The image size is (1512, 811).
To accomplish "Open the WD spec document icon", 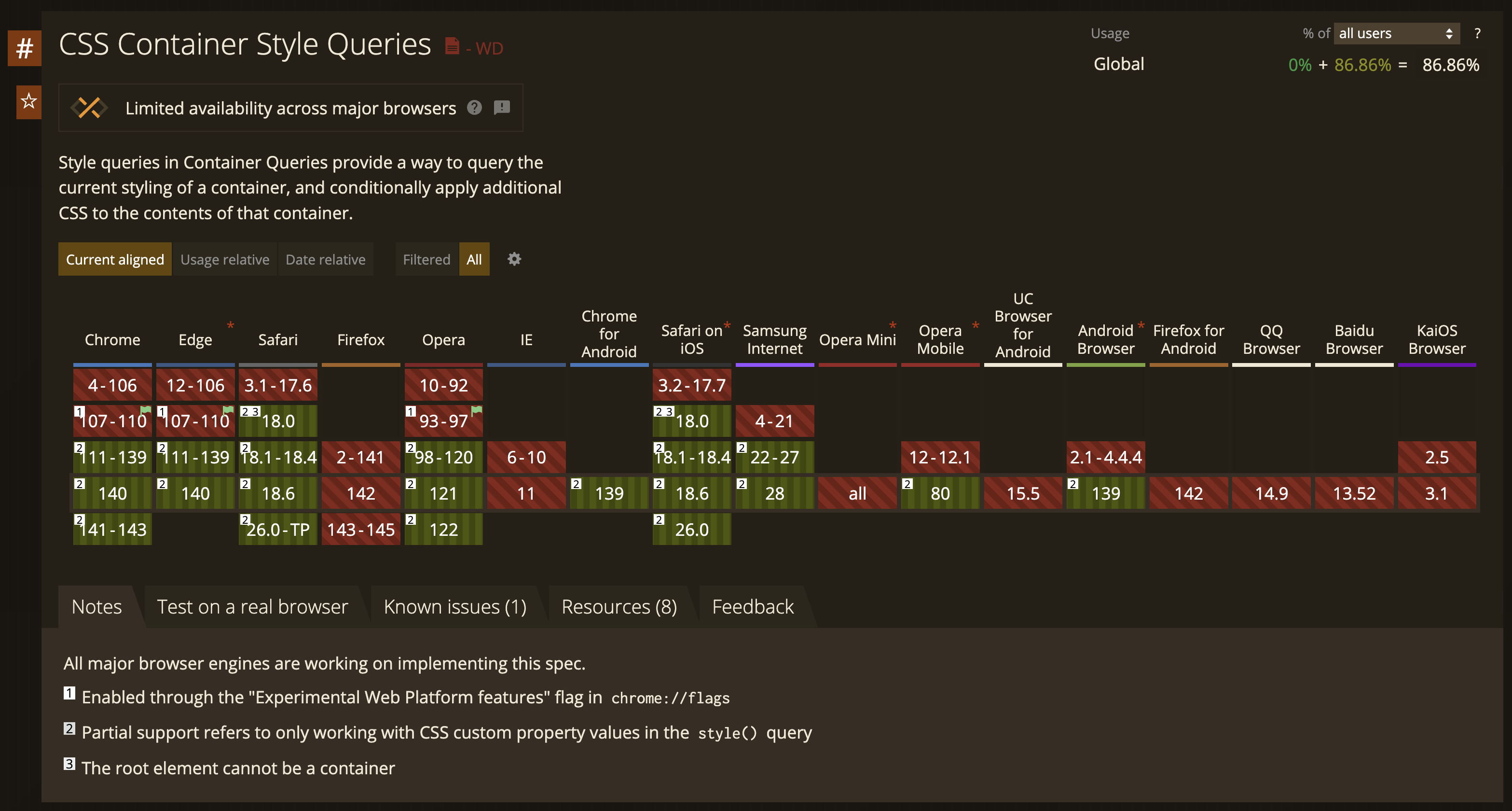I will tap(452, 46).
